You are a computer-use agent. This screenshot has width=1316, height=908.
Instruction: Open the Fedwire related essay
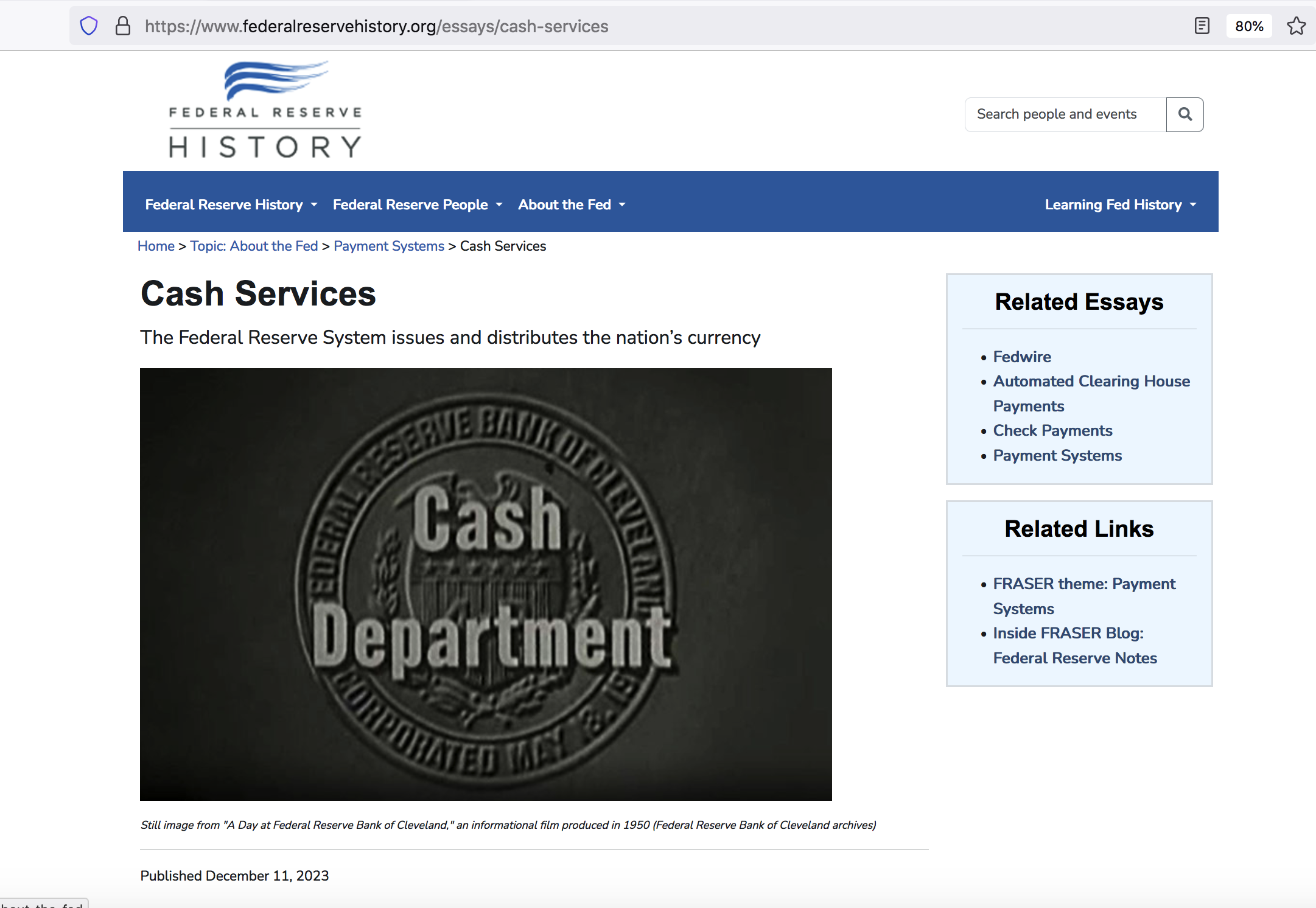point(1022,357)
